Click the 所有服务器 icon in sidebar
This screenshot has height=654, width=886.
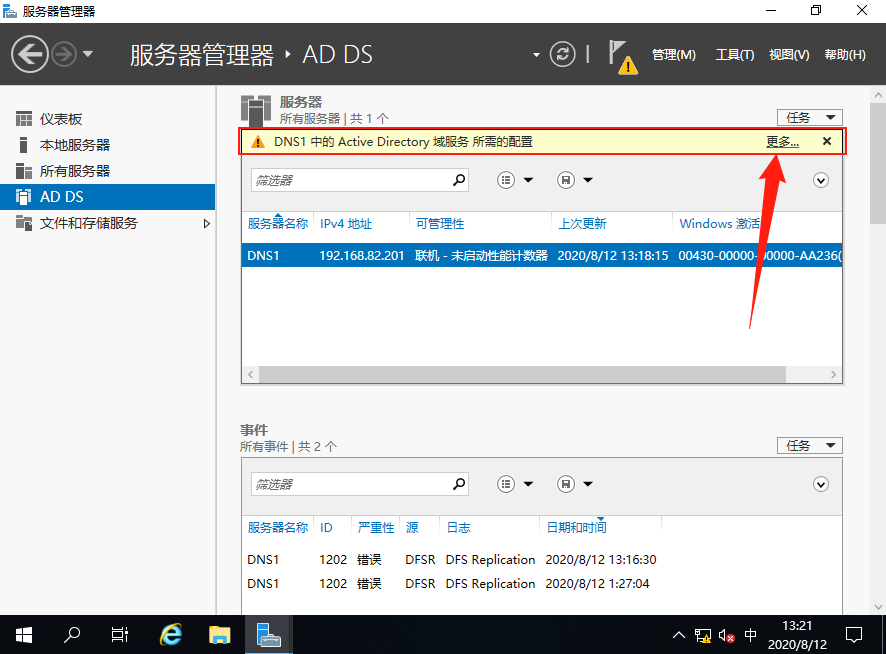(x=24, y=171)
